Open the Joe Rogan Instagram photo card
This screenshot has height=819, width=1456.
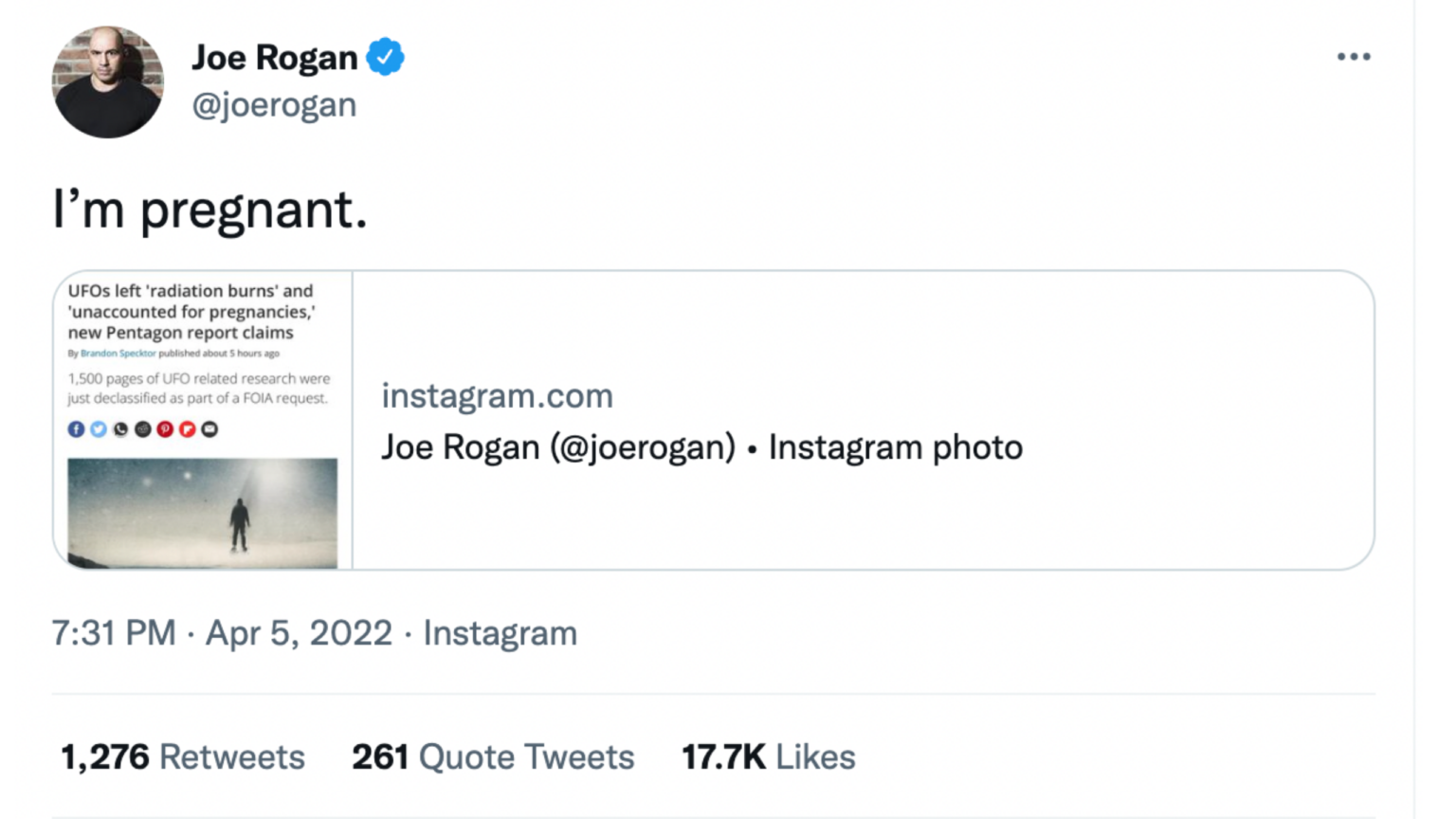pyautogui.click(x=701, y=446)
